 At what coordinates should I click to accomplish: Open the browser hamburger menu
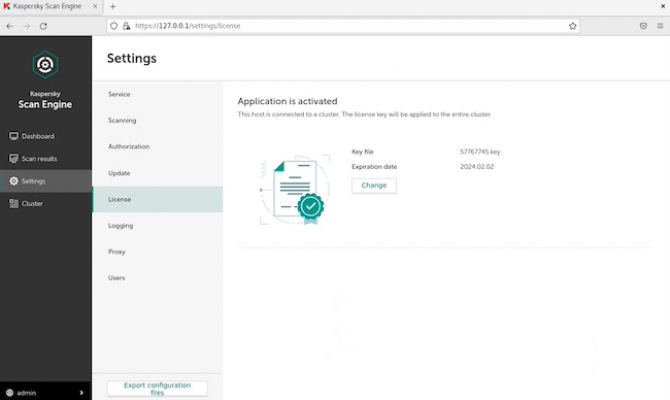pos(660,26)
